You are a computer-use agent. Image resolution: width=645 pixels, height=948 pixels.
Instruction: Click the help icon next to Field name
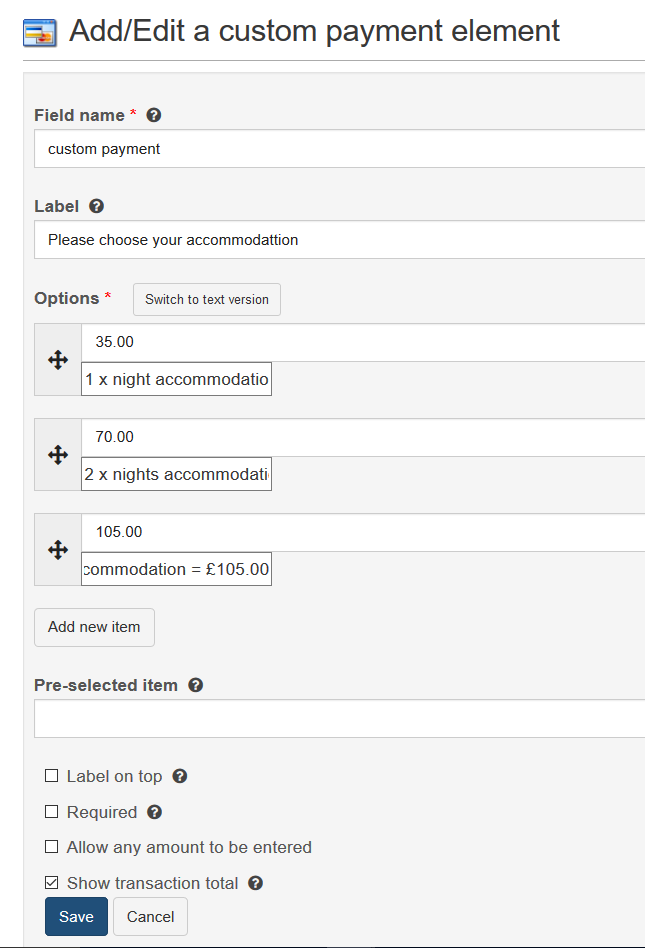pyautogui.click(x=154, y=115)
